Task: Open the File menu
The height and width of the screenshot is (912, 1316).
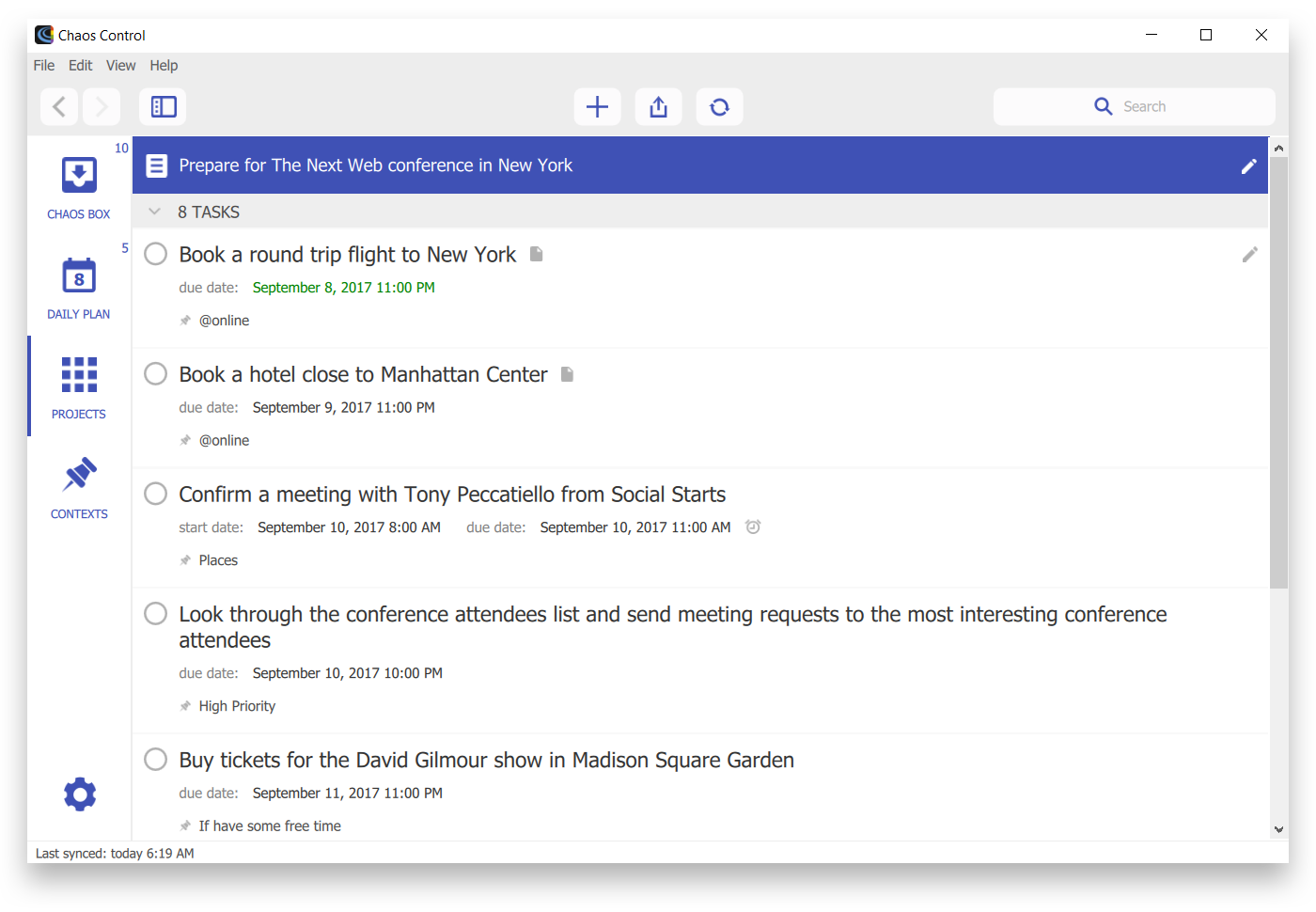Action: click(44, 66)
